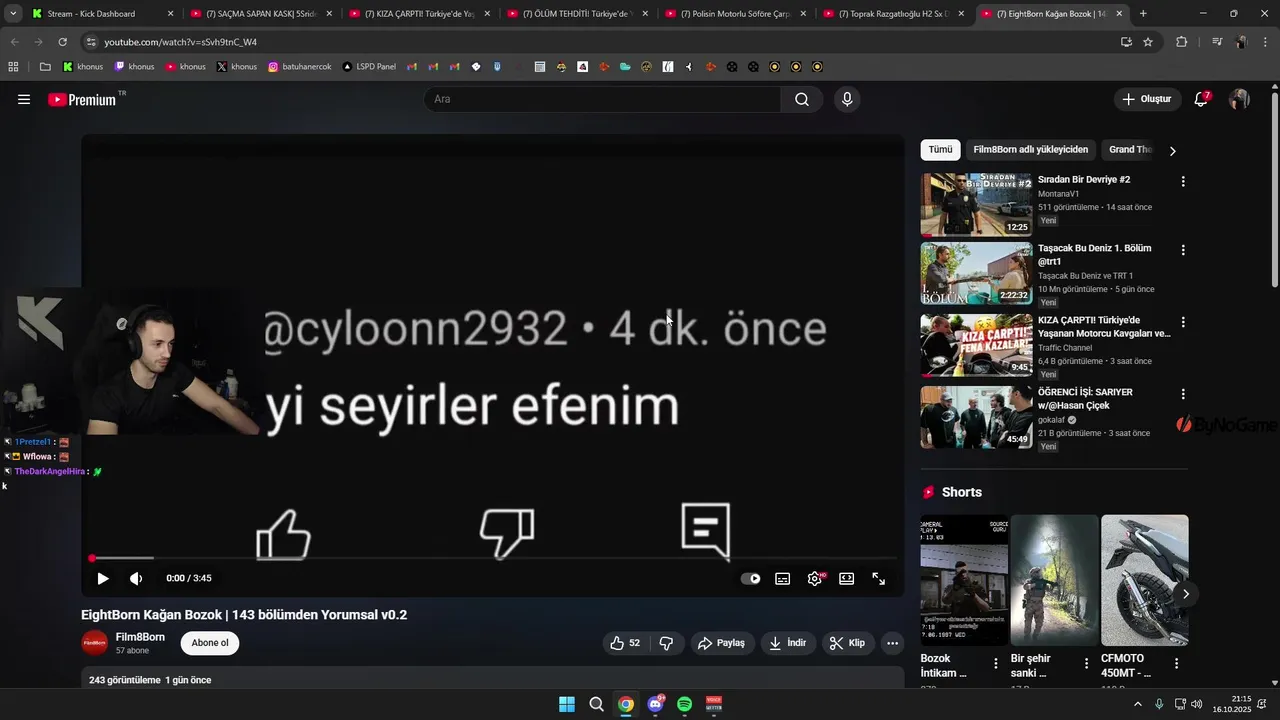Open Taşacak Bu Deniz 1. Bölüm title
1280x720 pixels.
(x=1095, y=255)
